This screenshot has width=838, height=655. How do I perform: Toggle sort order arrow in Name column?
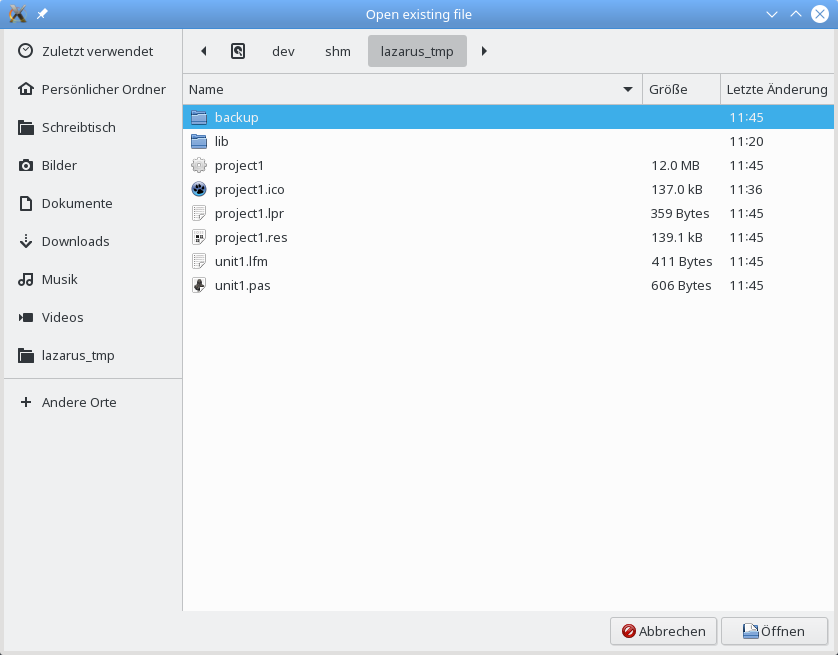628,89
